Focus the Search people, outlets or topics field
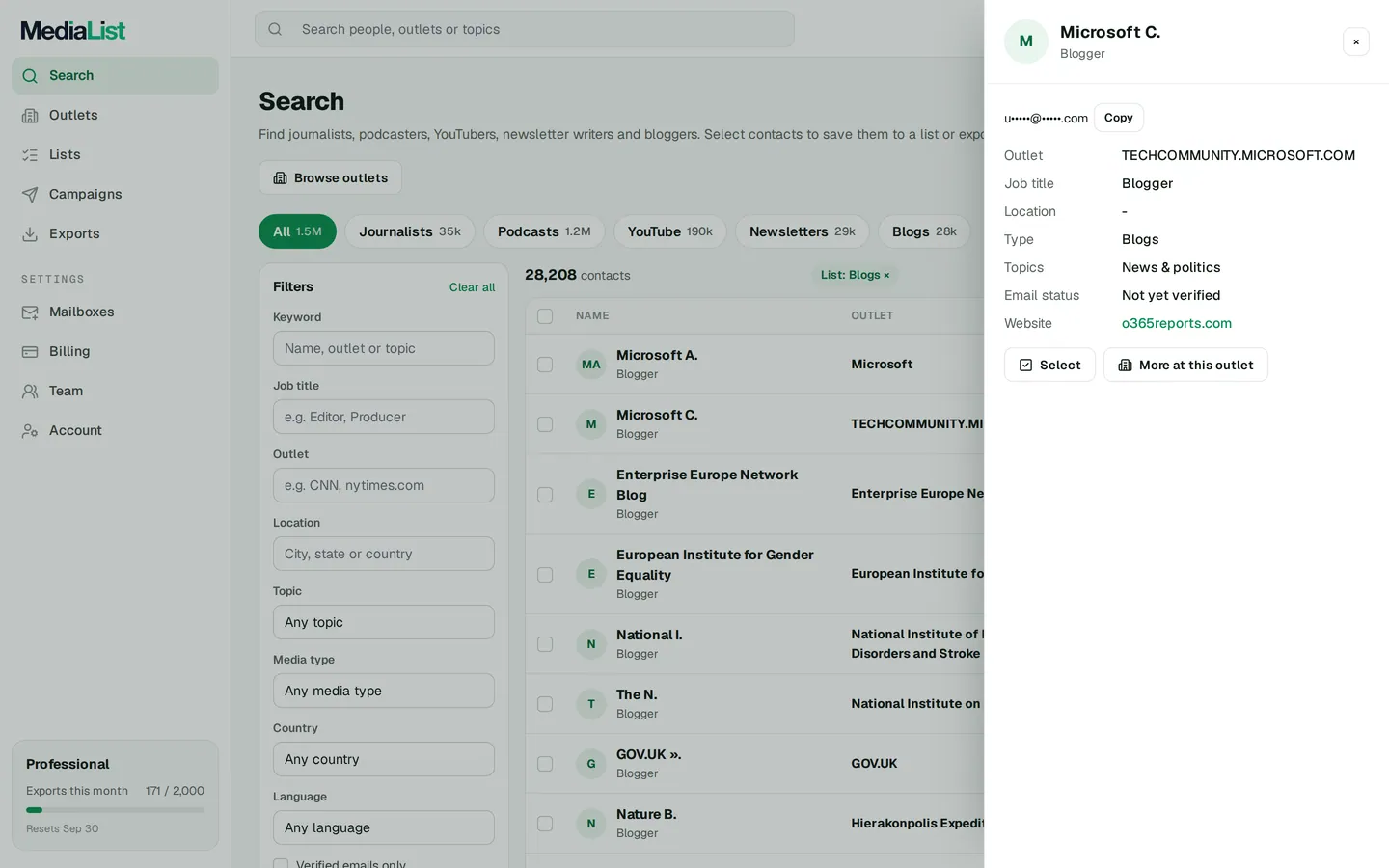This screenshot has width=1389, height=868. [525, 29]
